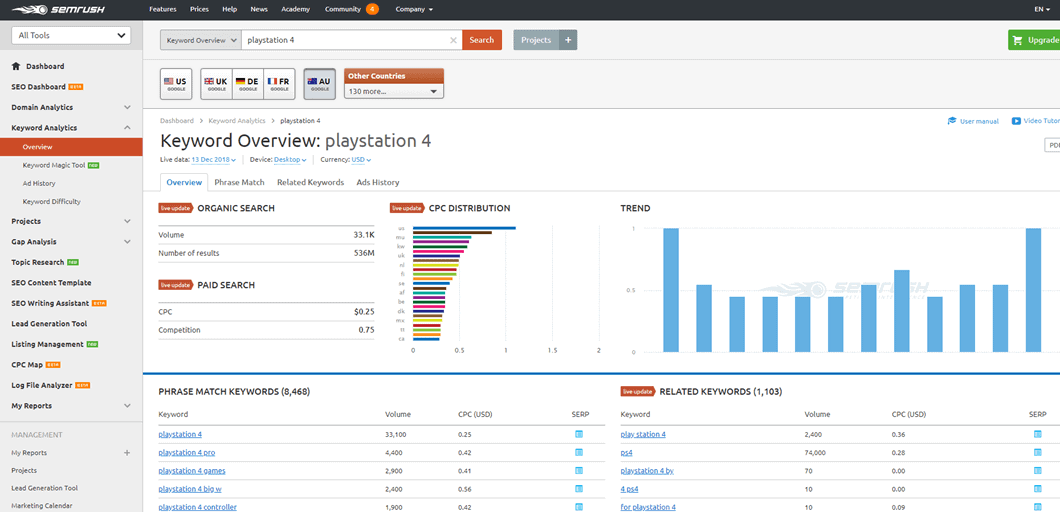Open the Video Tutorial link
This screenshot has height=512, width=1060.
coord(1036,121)
